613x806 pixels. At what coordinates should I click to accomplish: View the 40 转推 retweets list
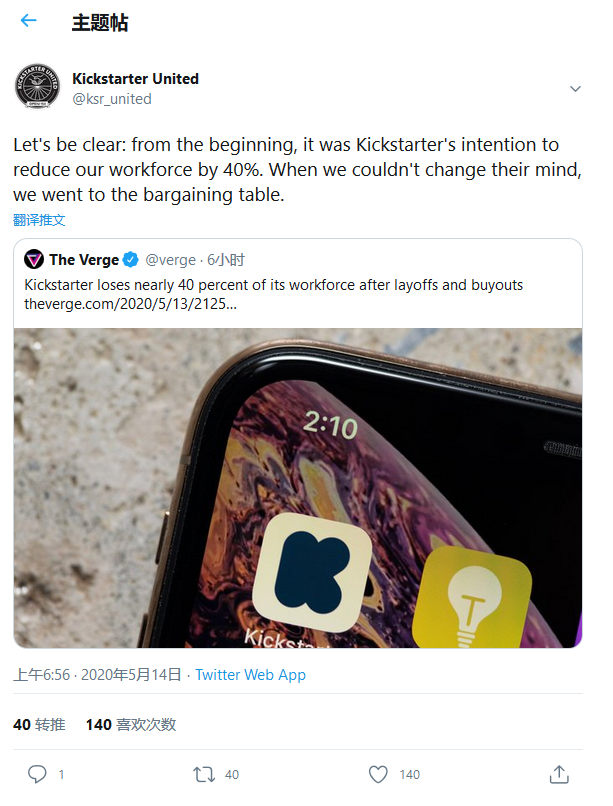(39, 724)
